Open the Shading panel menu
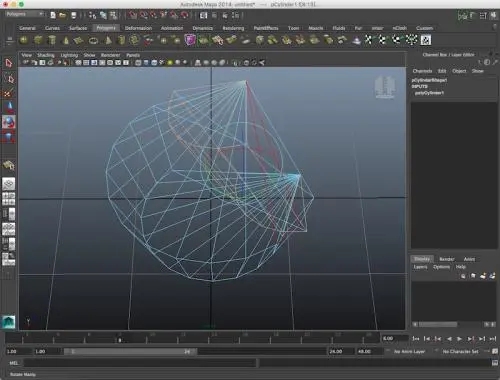The height and width of the screenshot is (380, 500). tap(46, 55)
